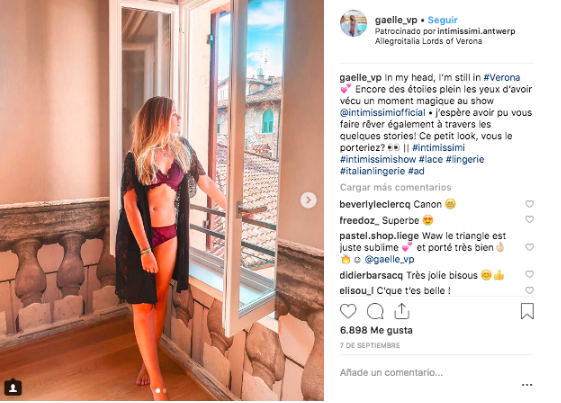Open @intimissimiofficial mention

(382, 113)
